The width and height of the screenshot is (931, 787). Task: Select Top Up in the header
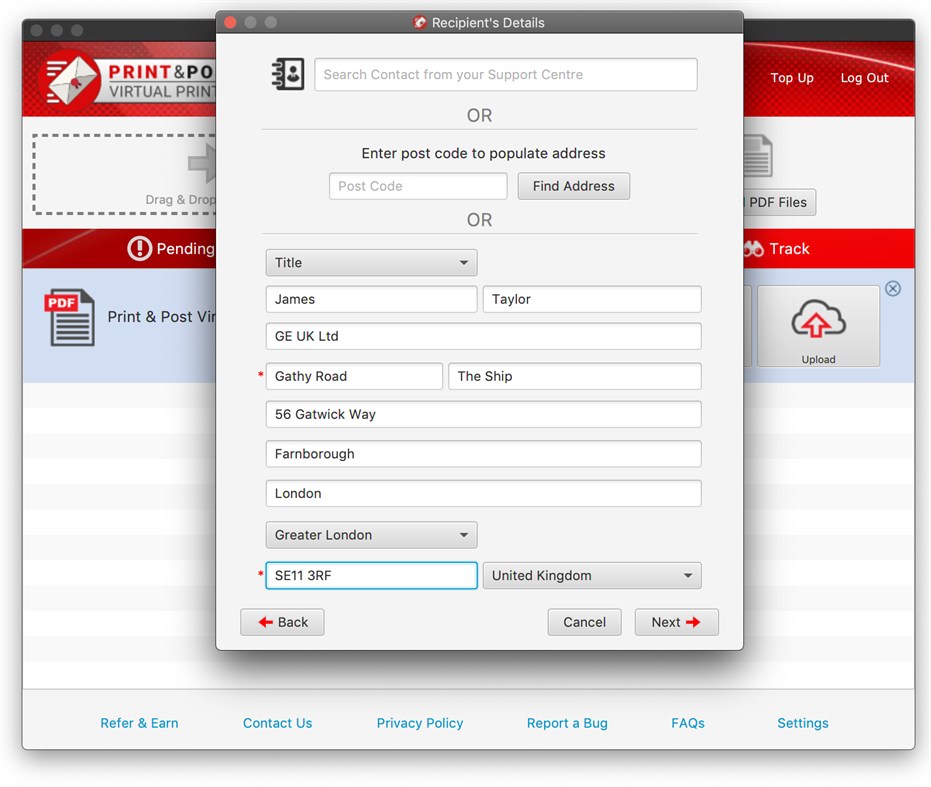coord(792,78)
